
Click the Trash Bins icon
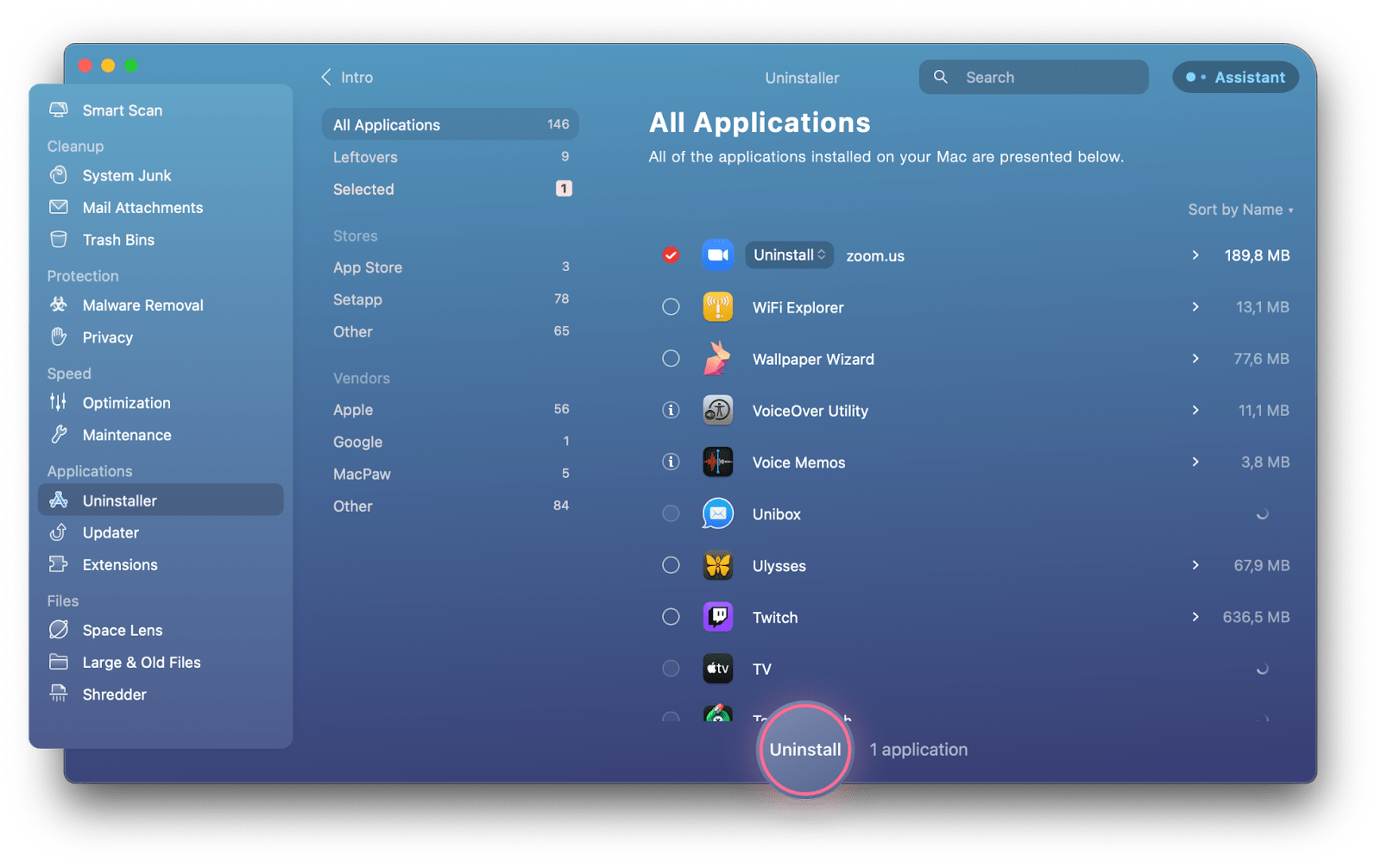[59, 239]
